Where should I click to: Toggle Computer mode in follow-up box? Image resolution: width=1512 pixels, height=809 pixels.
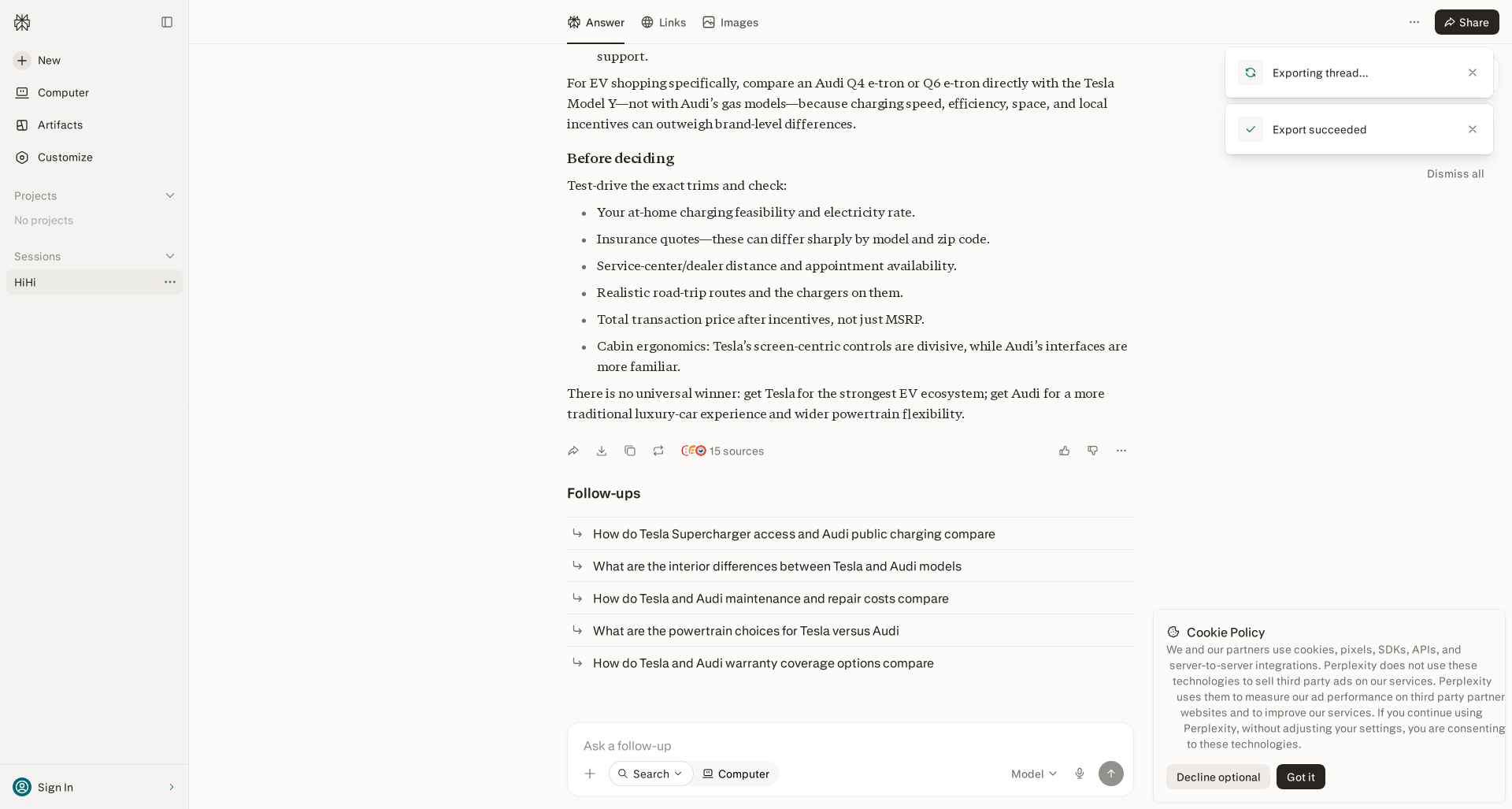(736, 774)
